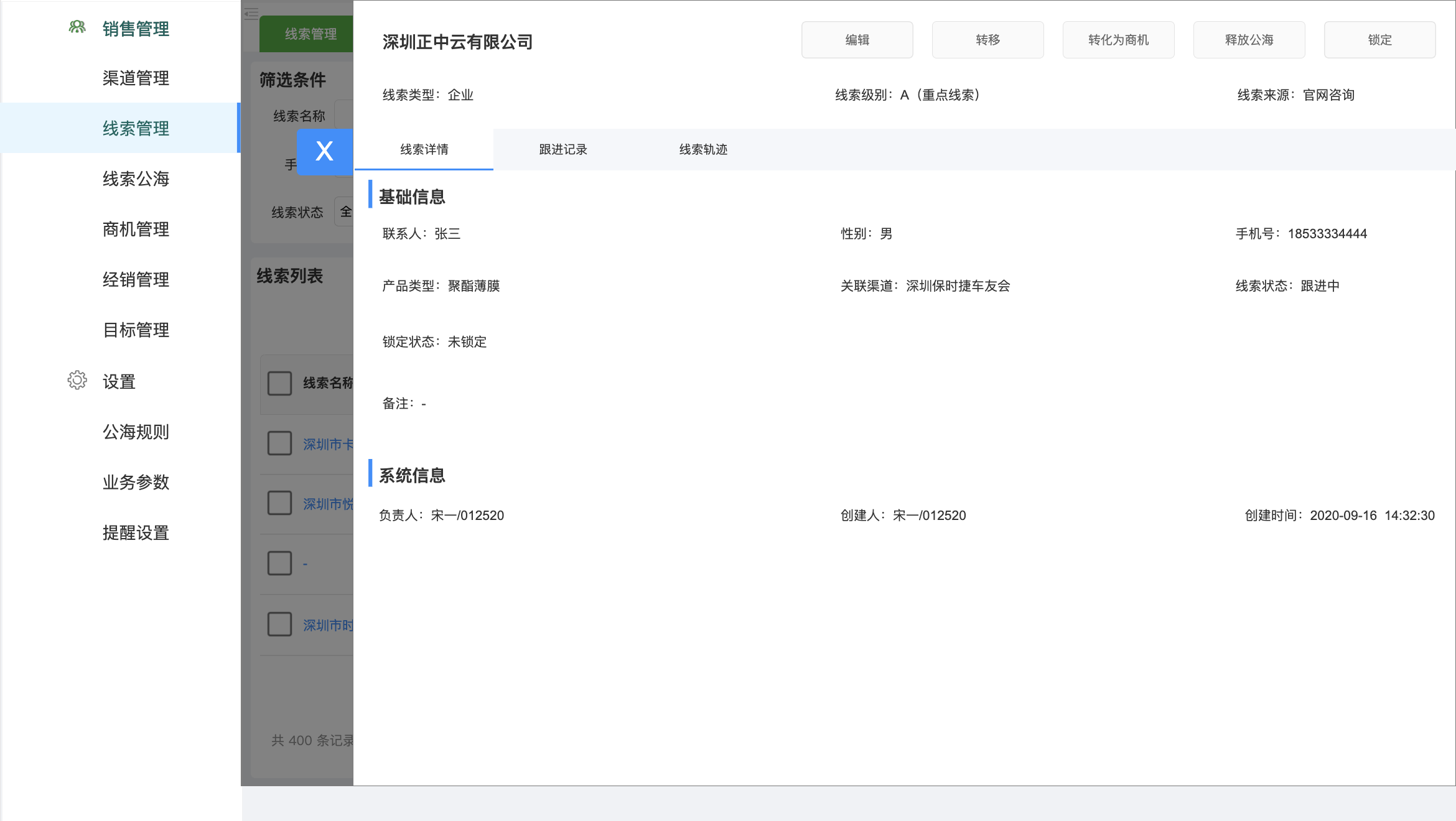
Task: Click the 转移 button
Action: click(987, 40)
